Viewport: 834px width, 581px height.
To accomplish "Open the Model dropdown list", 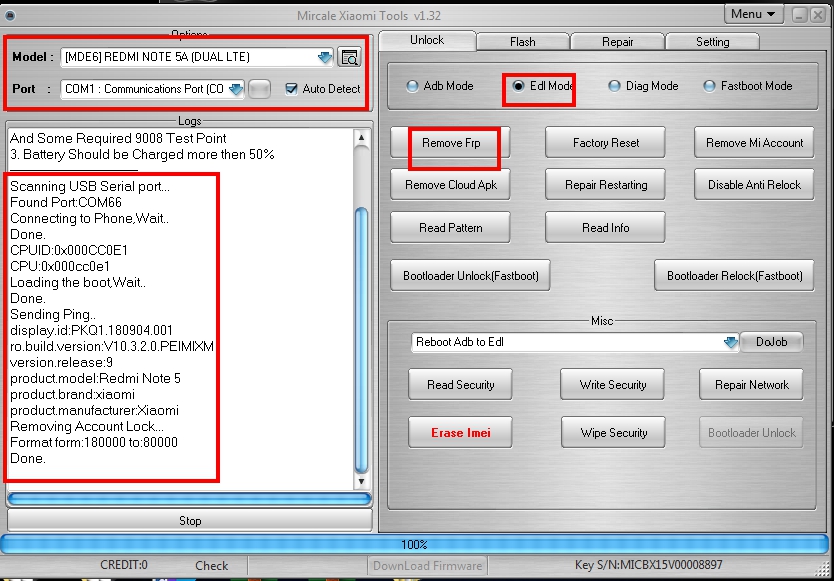I will [324, 57].
